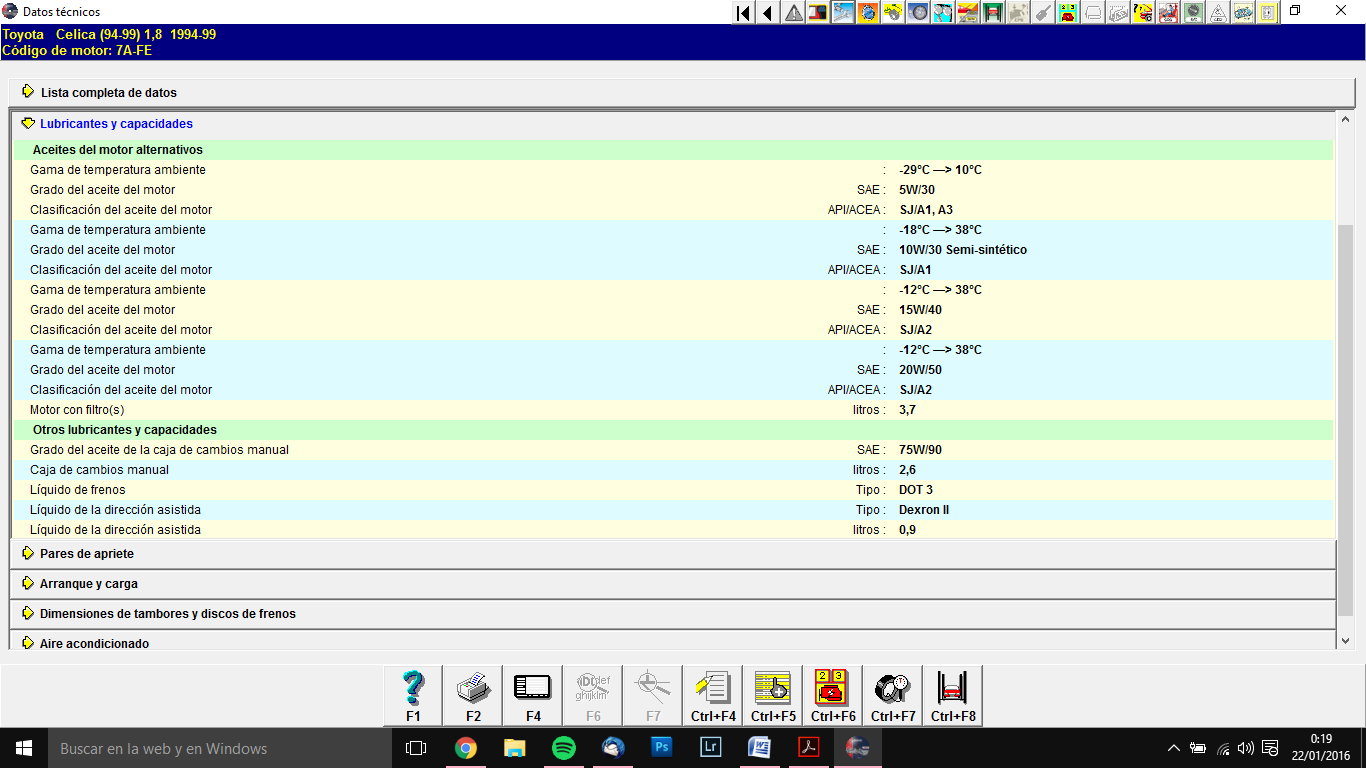Click the temperature range -18°C —> 38°C

point(940,230)
